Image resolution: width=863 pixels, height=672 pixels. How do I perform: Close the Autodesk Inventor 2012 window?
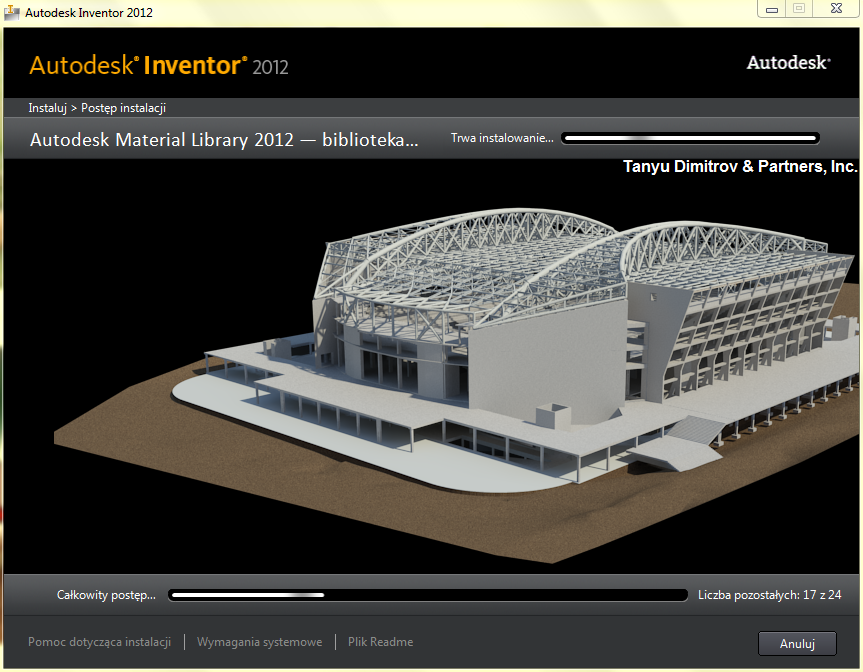coord(836,9)
